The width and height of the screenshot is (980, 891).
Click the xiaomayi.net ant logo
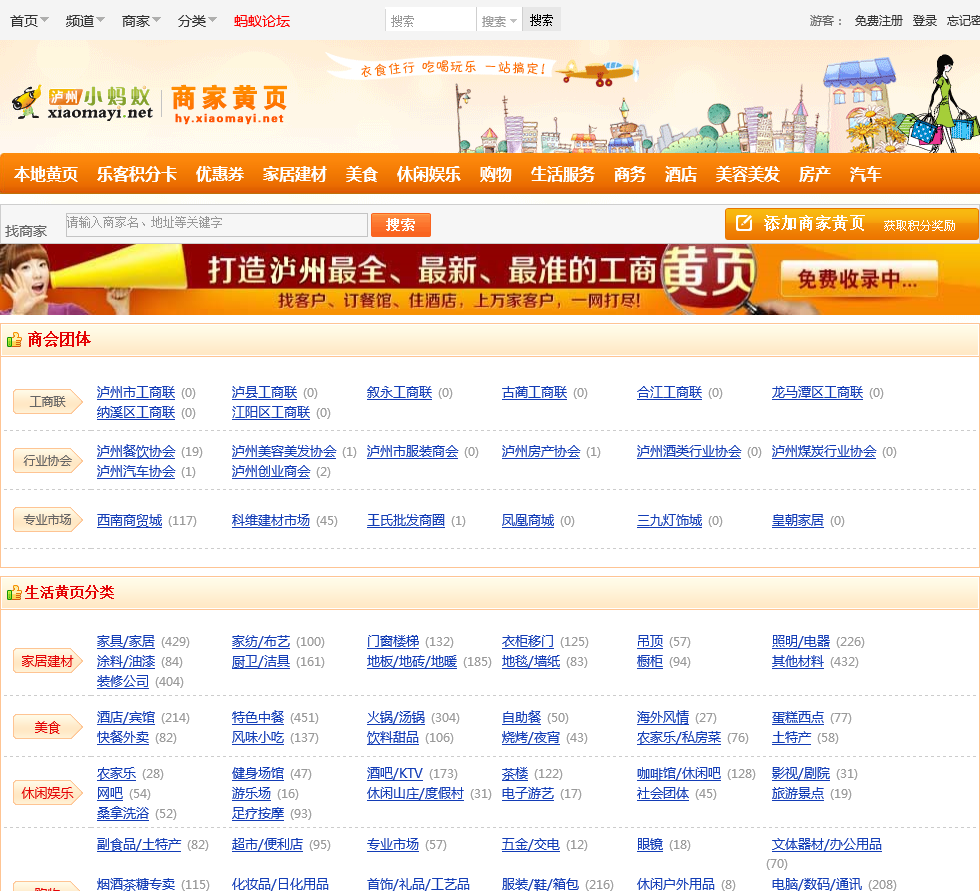click(83, 103)
